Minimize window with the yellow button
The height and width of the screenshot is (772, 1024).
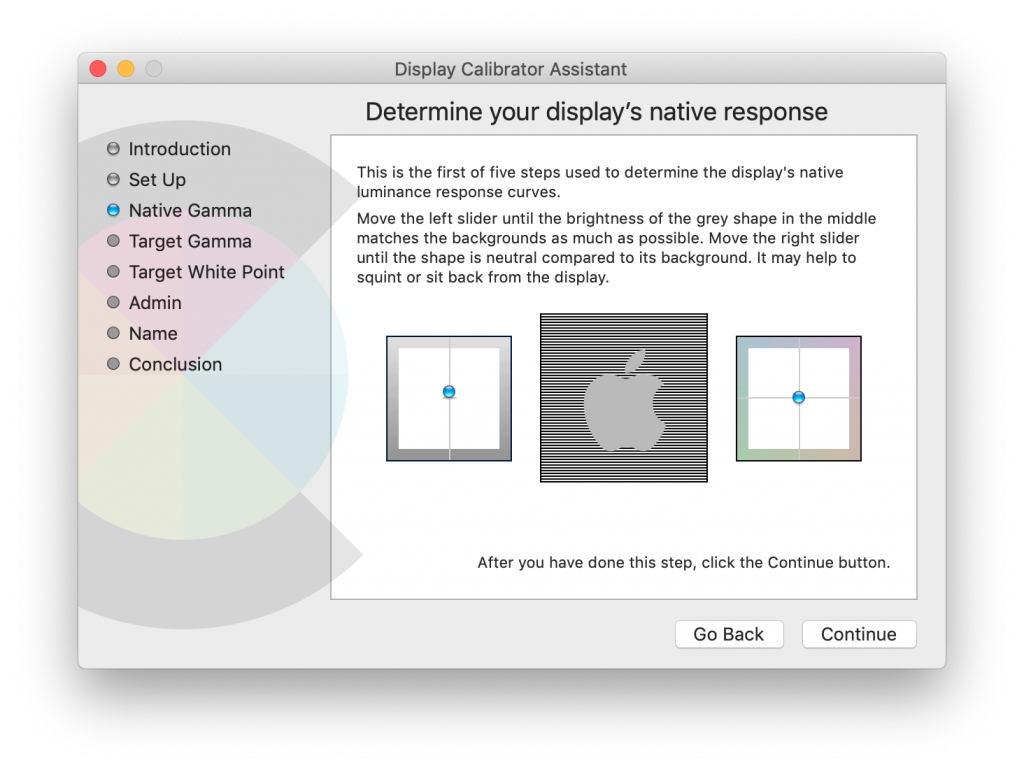126,69
